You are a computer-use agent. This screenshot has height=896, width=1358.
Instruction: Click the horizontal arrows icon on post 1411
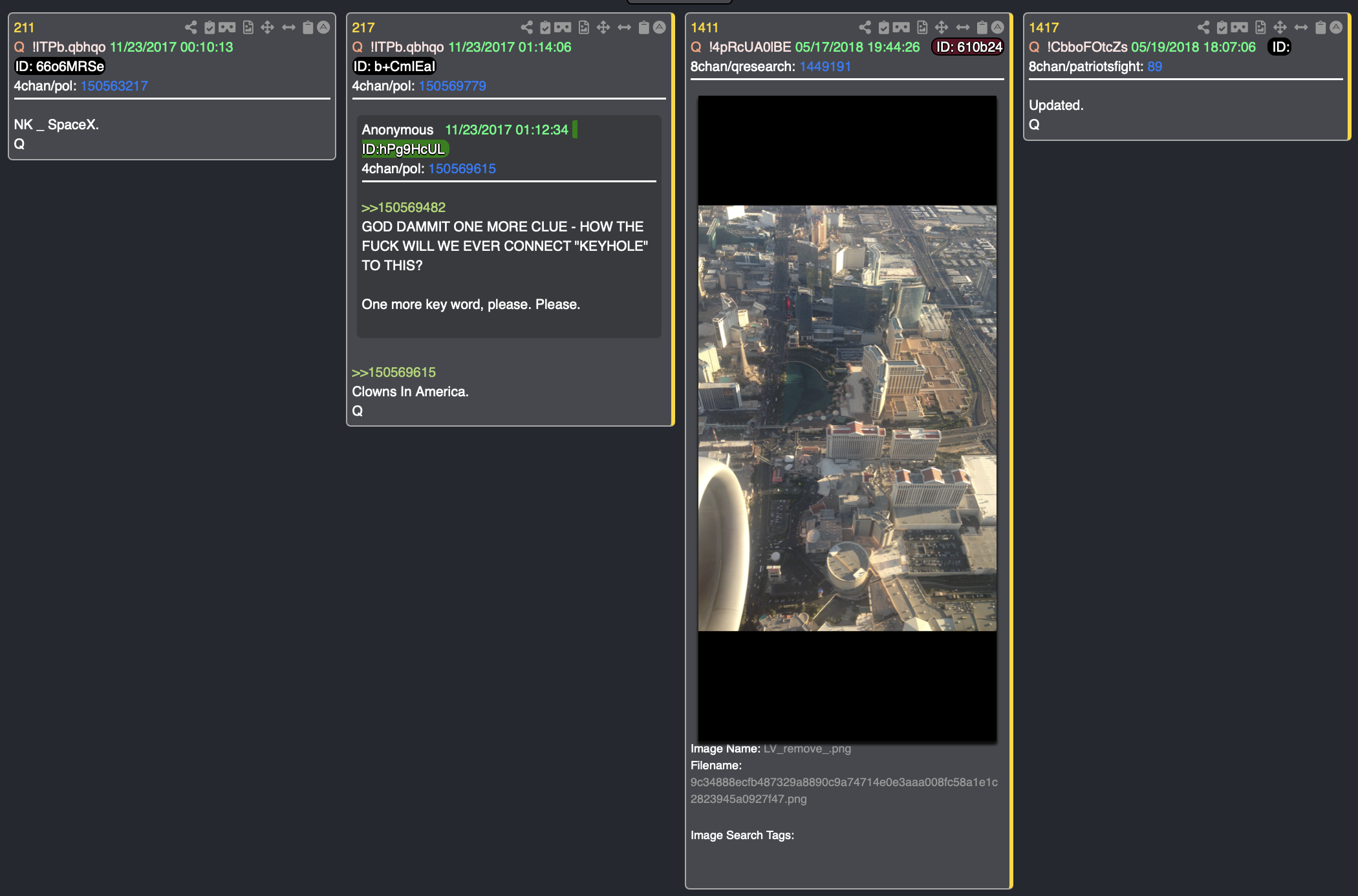point(963,27)
